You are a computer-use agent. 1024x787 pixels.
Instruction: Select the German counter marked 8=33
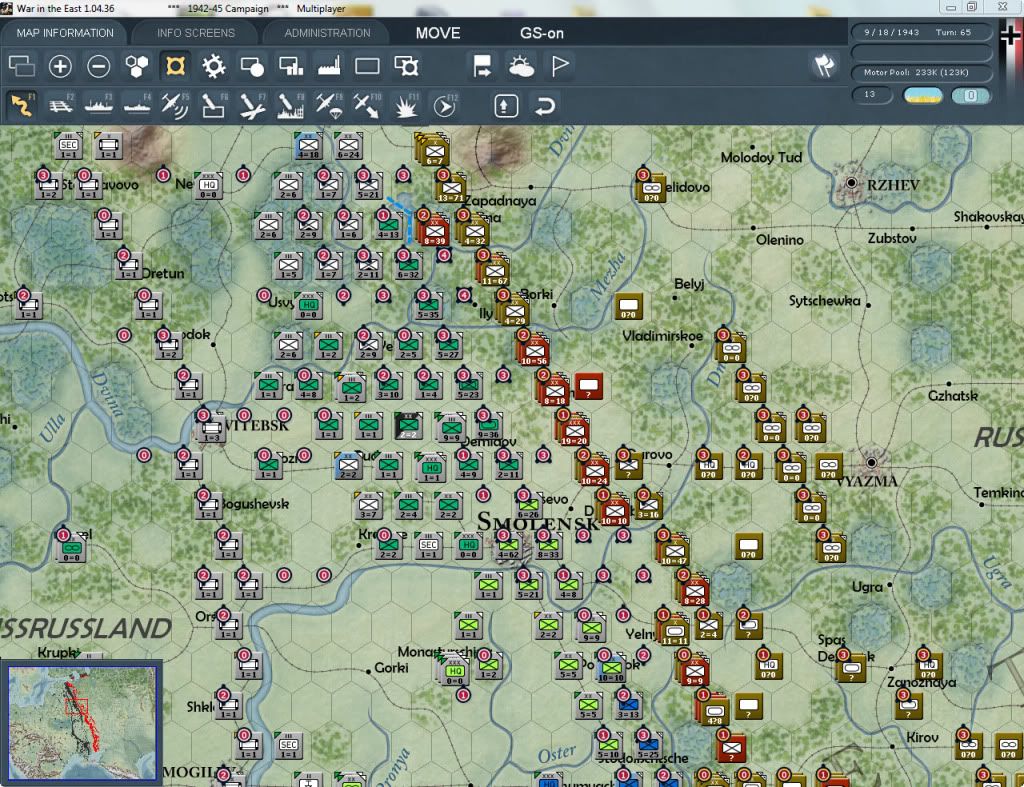coord(548,545)
